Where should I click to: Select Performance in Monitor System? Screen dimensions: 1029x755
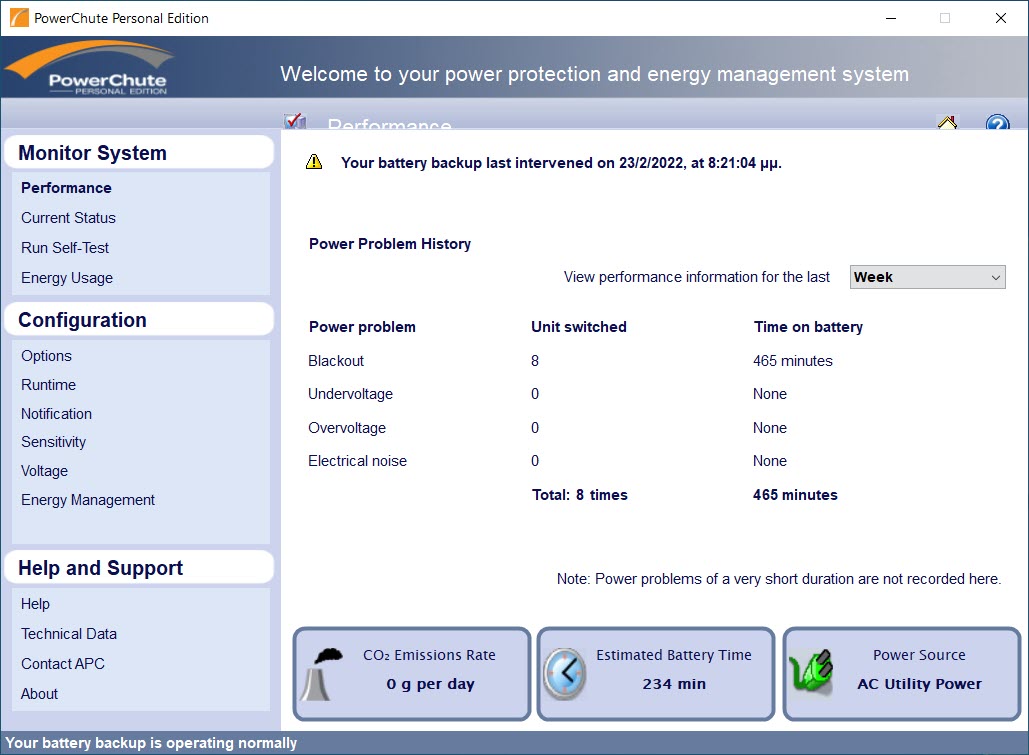[66, 188]
